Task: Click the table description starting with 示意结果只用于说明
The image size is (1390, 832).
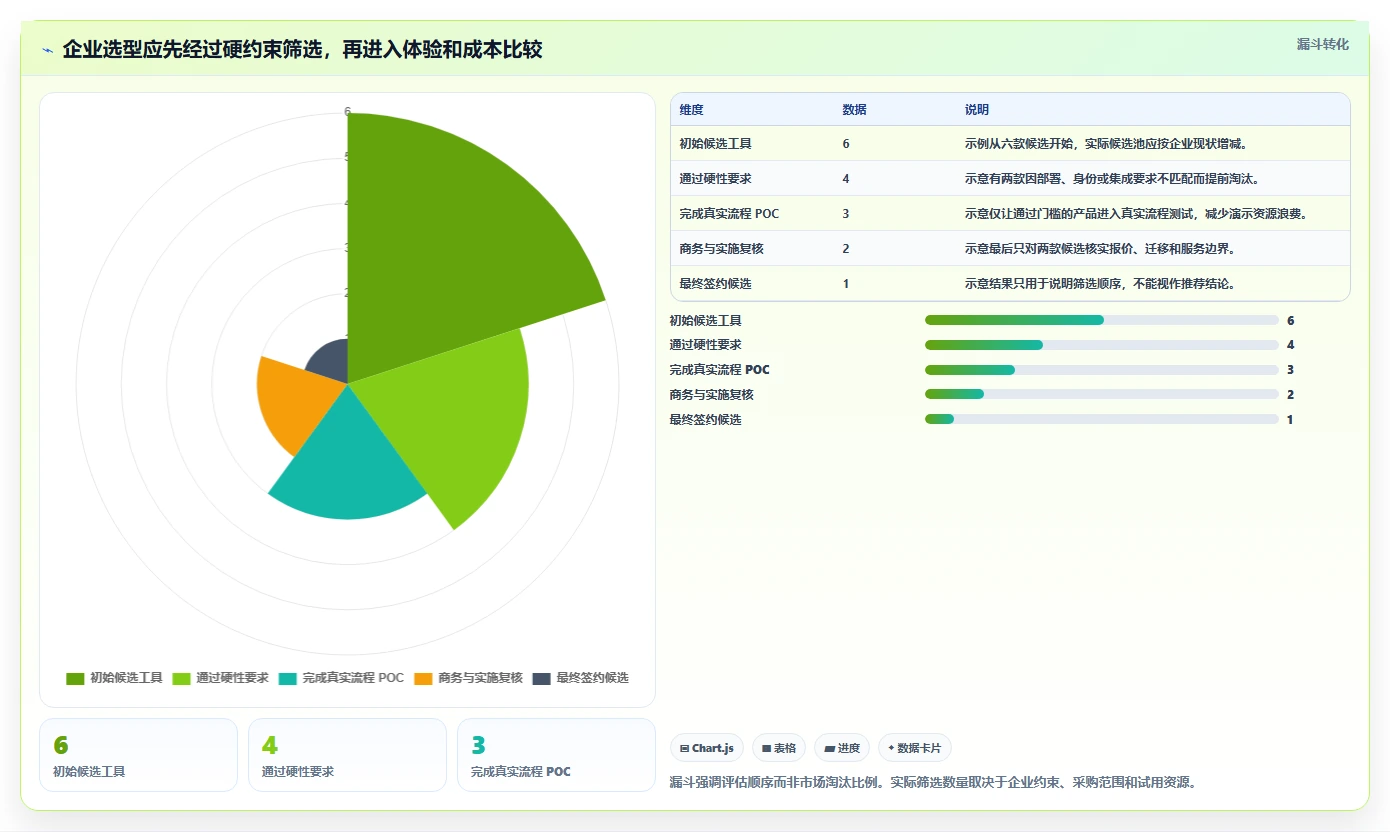Action: tap(1100, 284)
